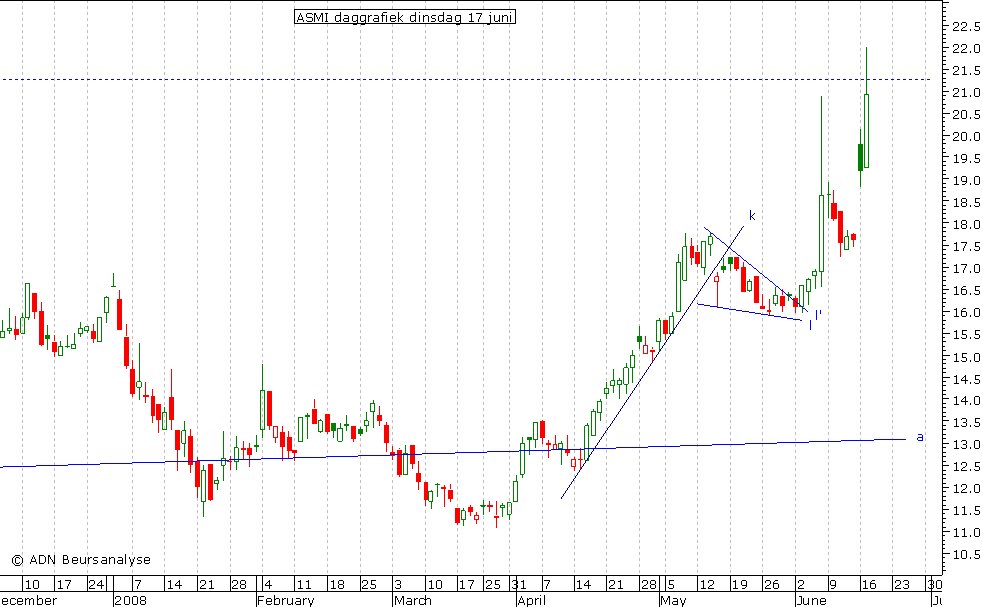Select date label '12' on time axis
Viewport: 983px width, 607px height.
[707, 584]
